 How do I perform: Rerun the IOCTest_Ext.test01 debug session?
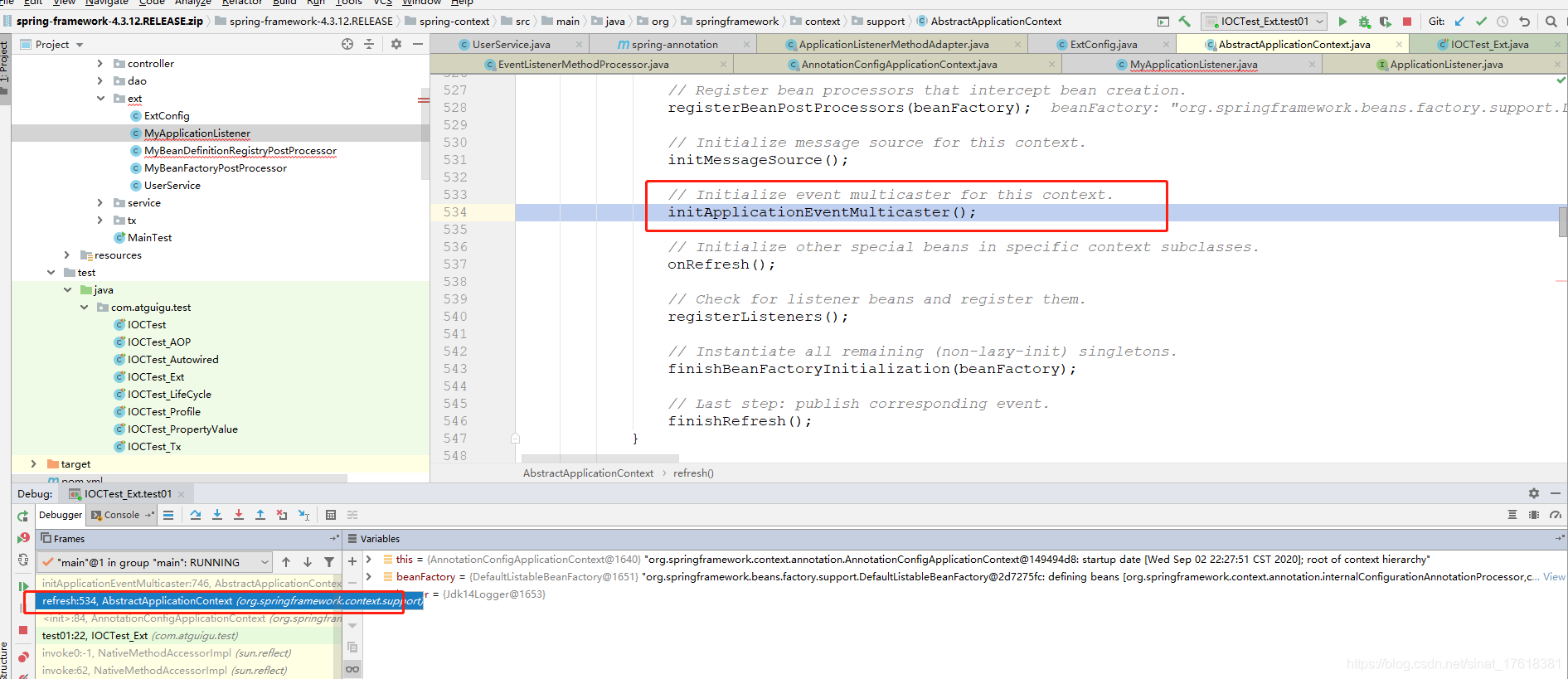[x=22, y=516]
